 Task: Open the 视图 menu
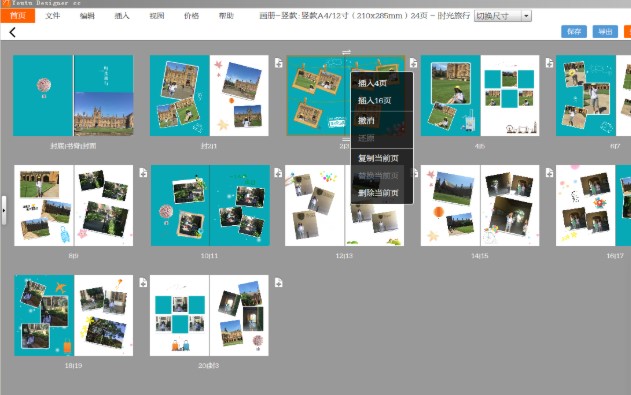coord(157,16)
